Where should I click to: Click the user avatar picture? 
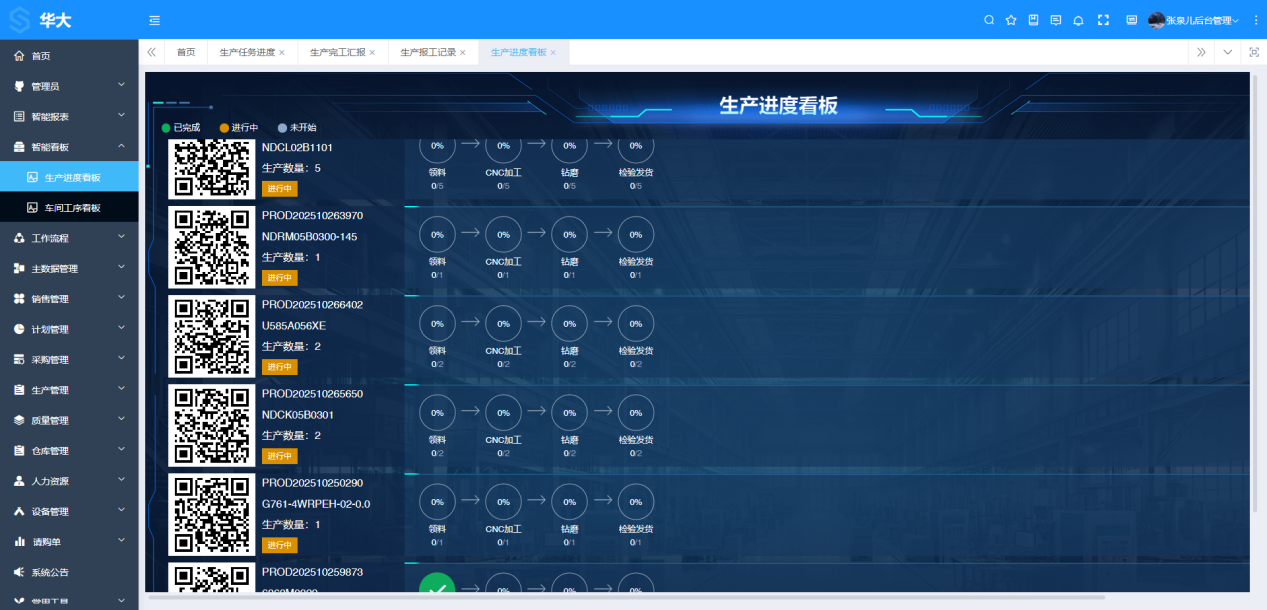[x=1156, y=20]
